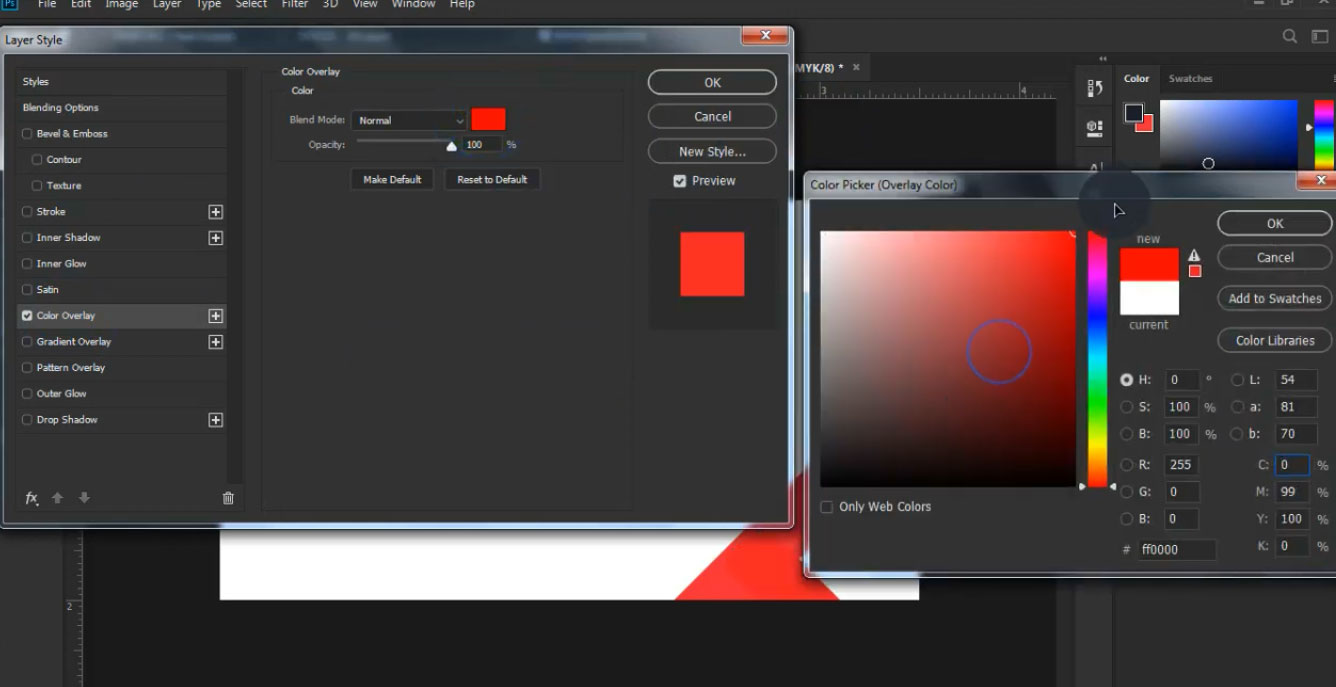1336x687 pixels.
Task: Click the plus icon beside Drop Shadow
Action: pos(215,420)
